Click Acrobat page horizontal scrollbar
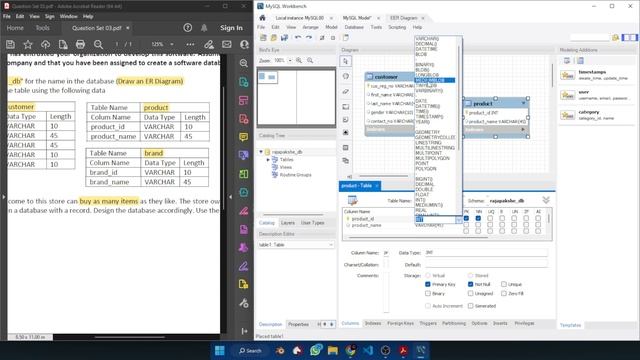The height and width of the screenshot is (360, 640). pyautogui.click(x=129, y=337)
